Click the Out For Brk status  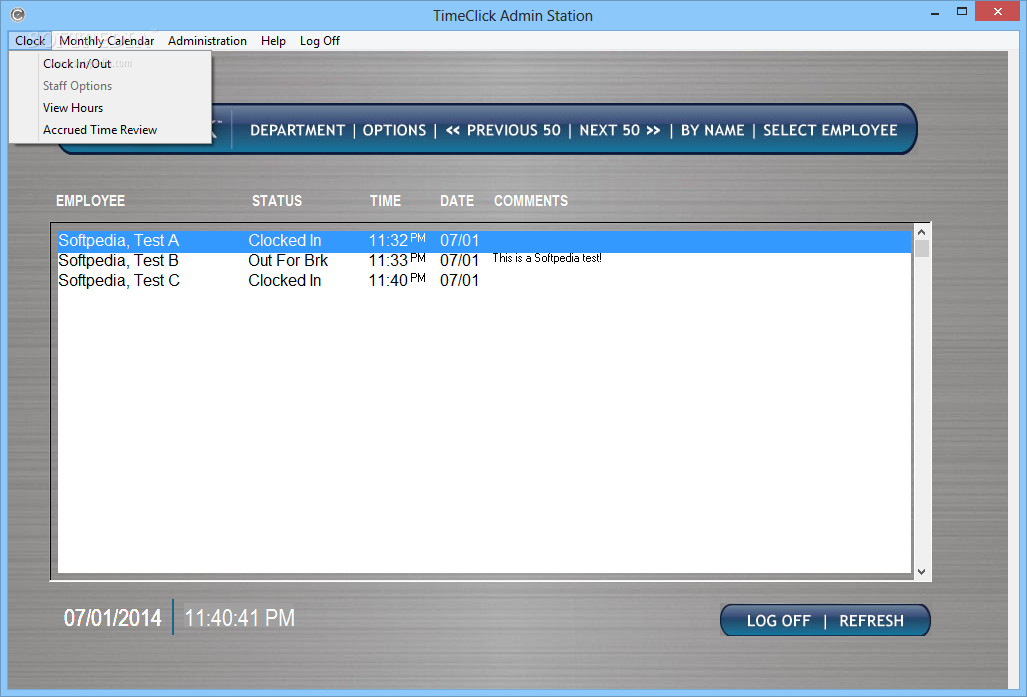pos(288,261)
